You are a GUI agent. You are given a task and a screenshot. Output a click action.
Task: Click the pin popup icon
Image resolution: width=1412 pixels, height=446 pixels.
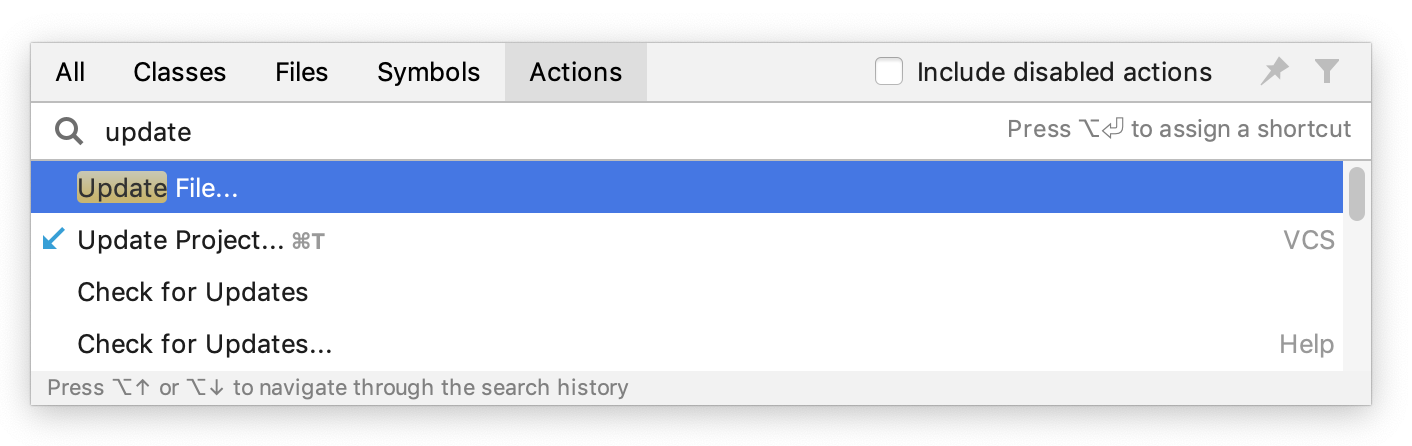pos(1274,72)
